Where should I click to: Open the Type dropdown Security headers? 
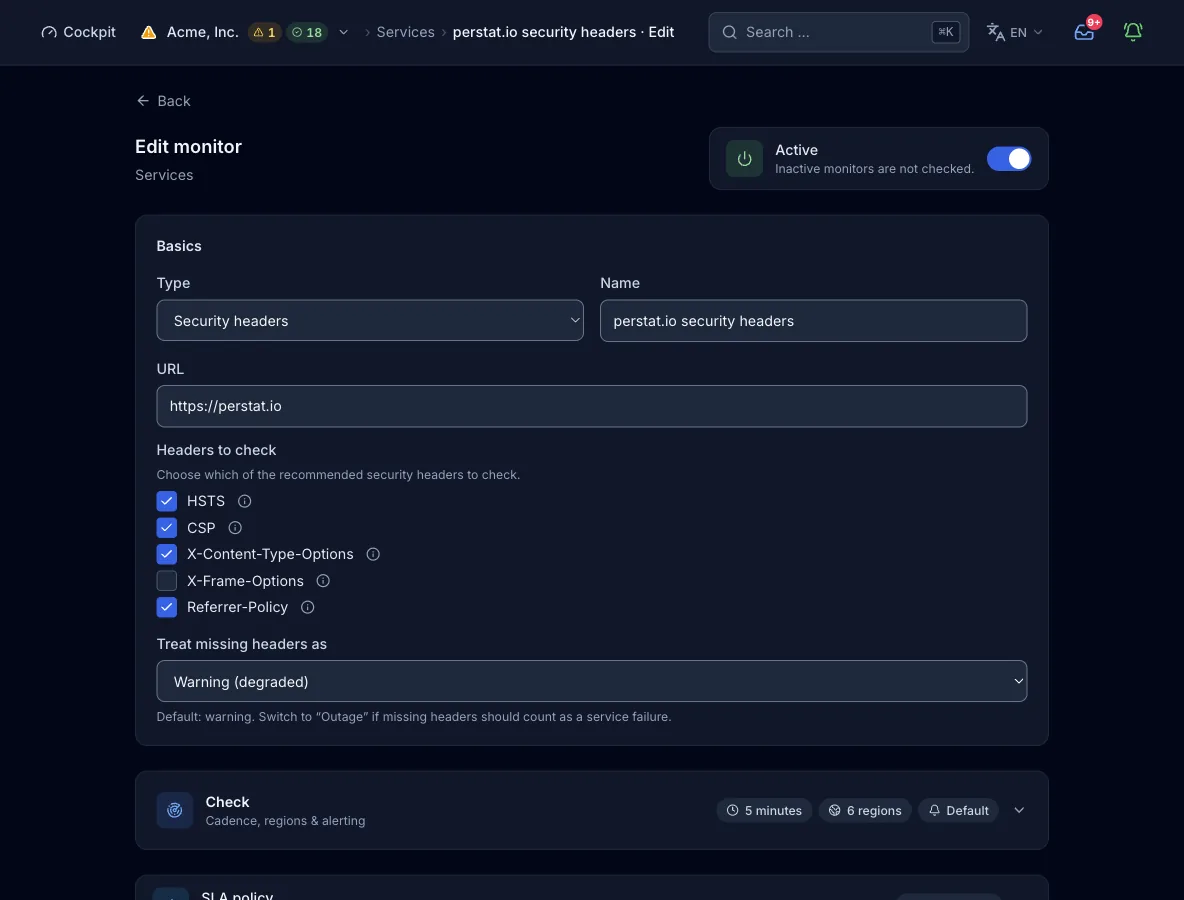370,320
